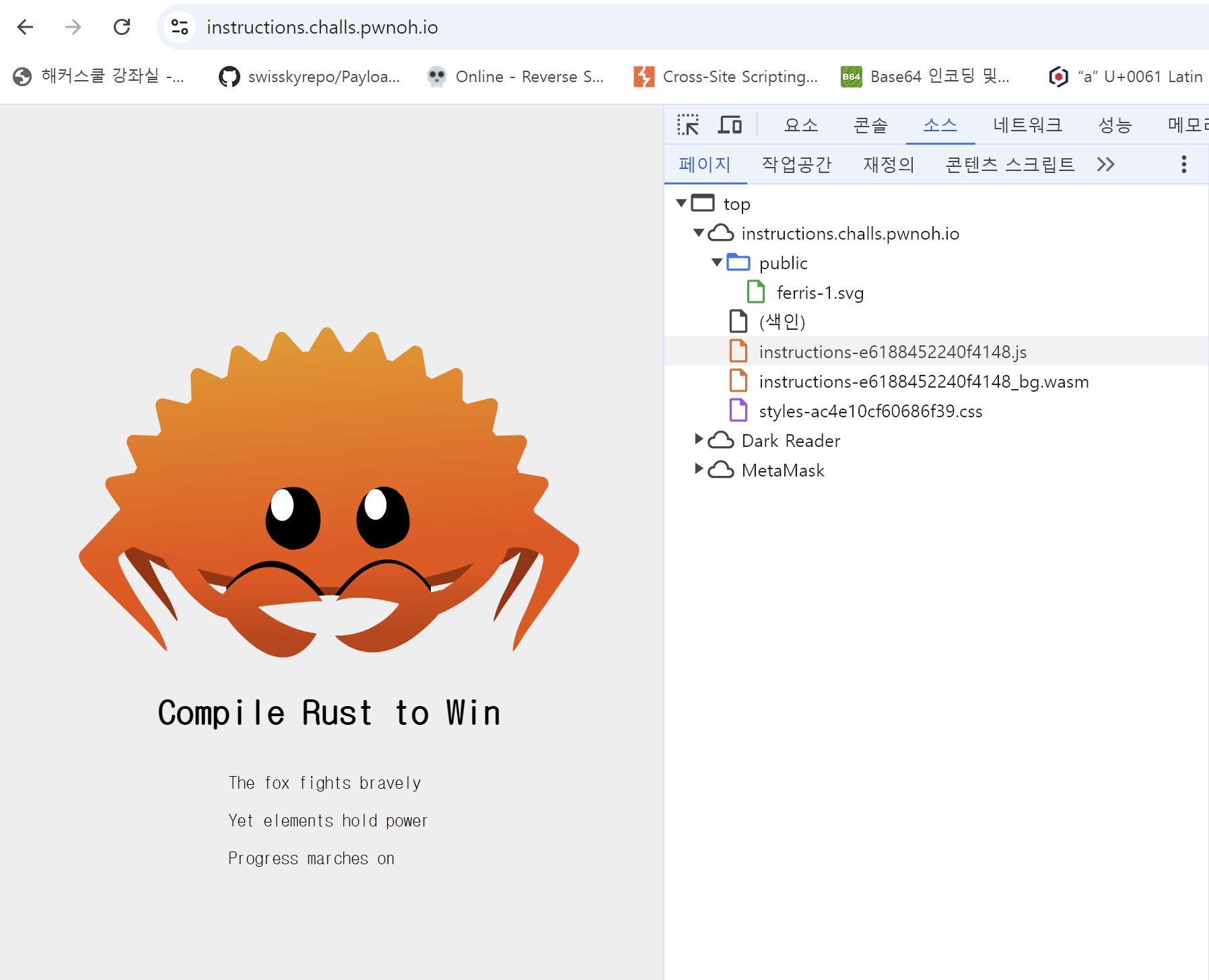Reload the page with the refresh icon

(122, 27)
